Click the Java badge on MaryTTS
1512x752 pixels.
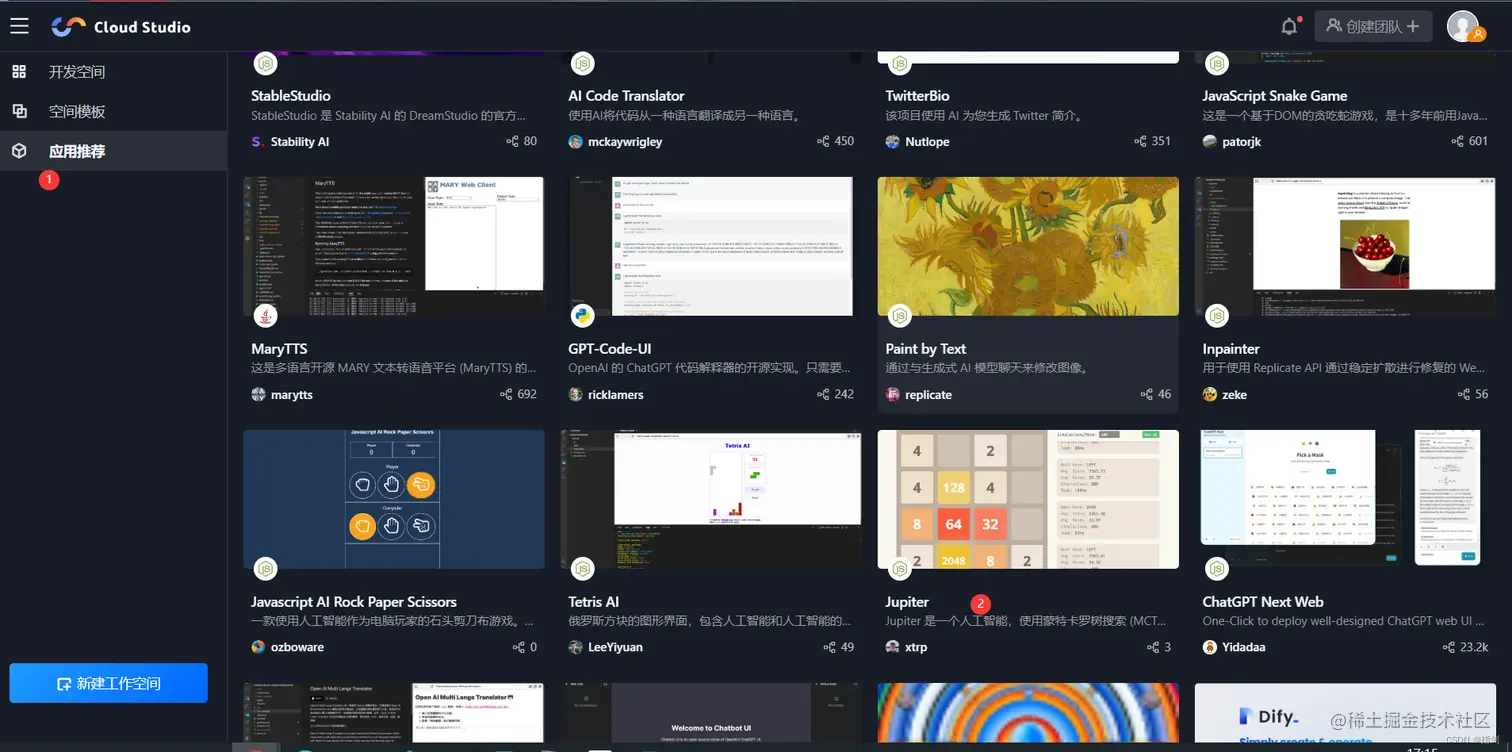coord(266,316)
